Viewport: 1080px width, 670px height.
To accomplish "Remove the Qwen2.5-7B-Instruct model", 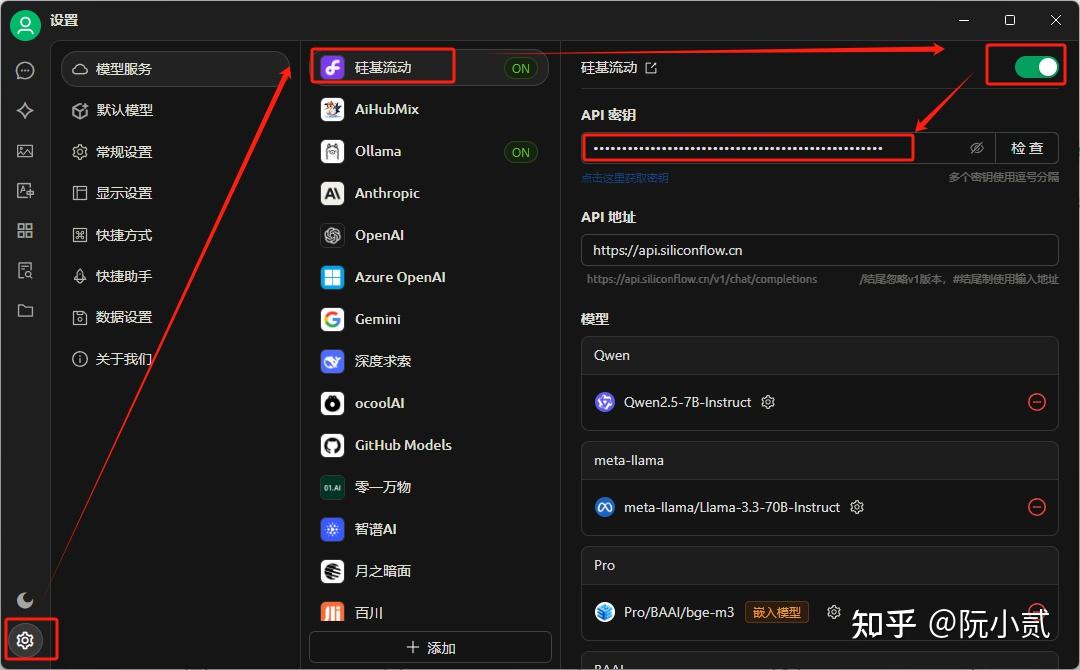I will pyautogui.click(x=1037, y=402).
